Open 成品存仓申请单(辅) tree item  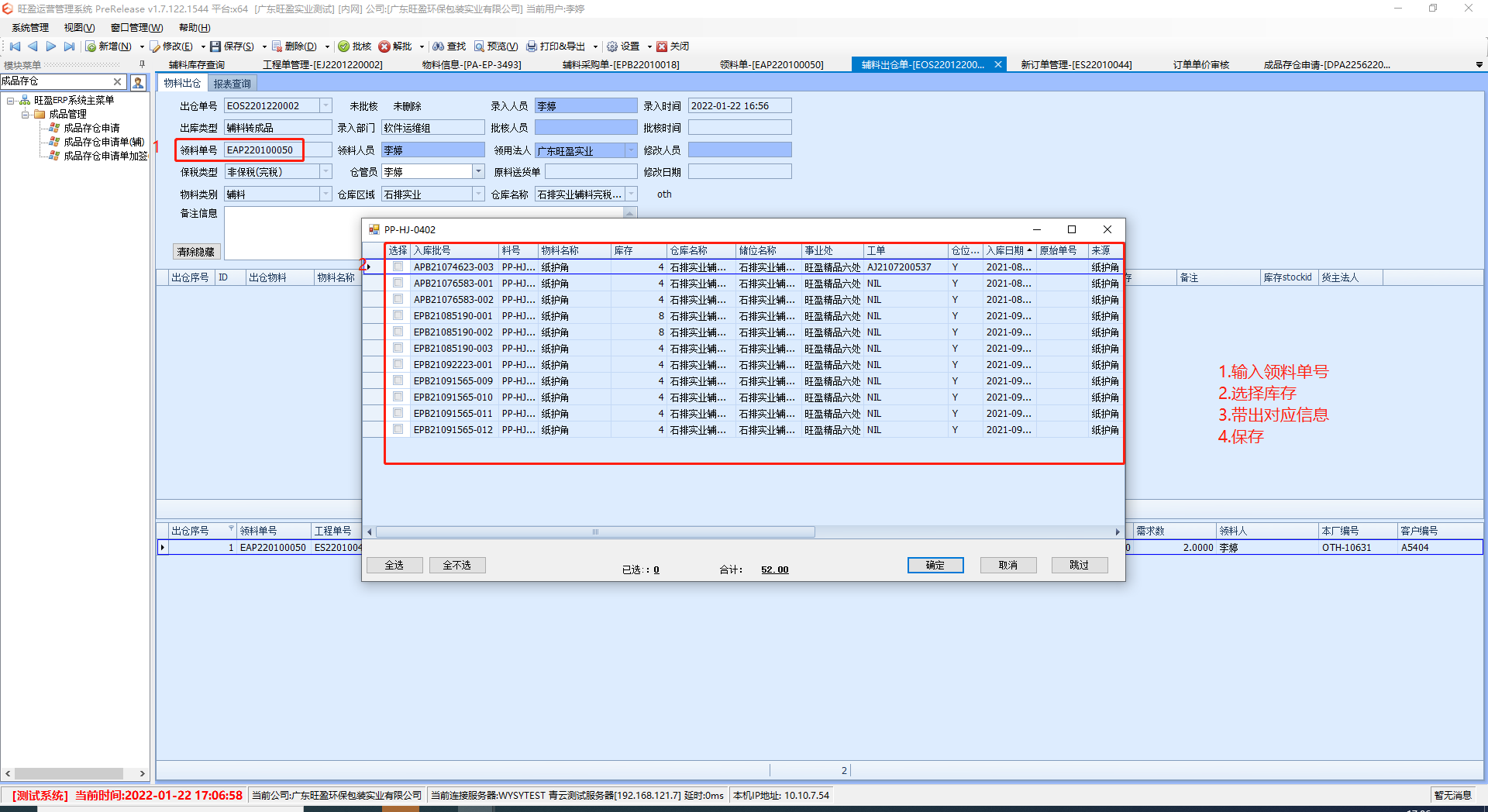pyautogui.click(x=104, y=142)
